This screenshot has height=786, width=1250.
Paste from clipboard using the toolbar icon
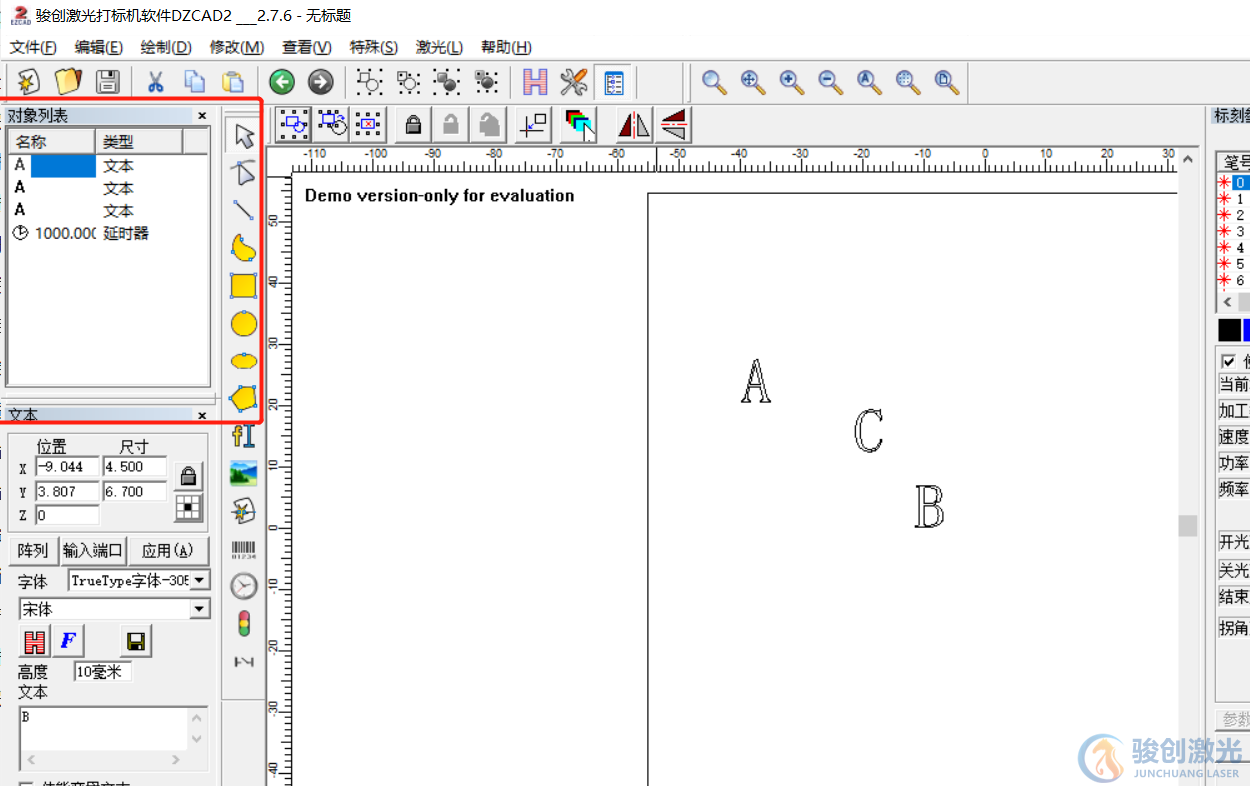pos(232,81)
